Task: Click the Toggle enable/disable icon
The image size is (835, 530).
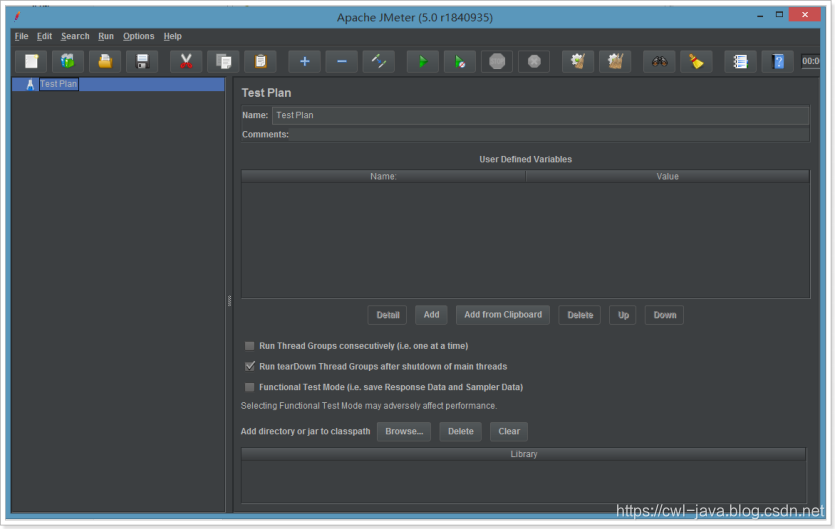Action: coord(379,61)
